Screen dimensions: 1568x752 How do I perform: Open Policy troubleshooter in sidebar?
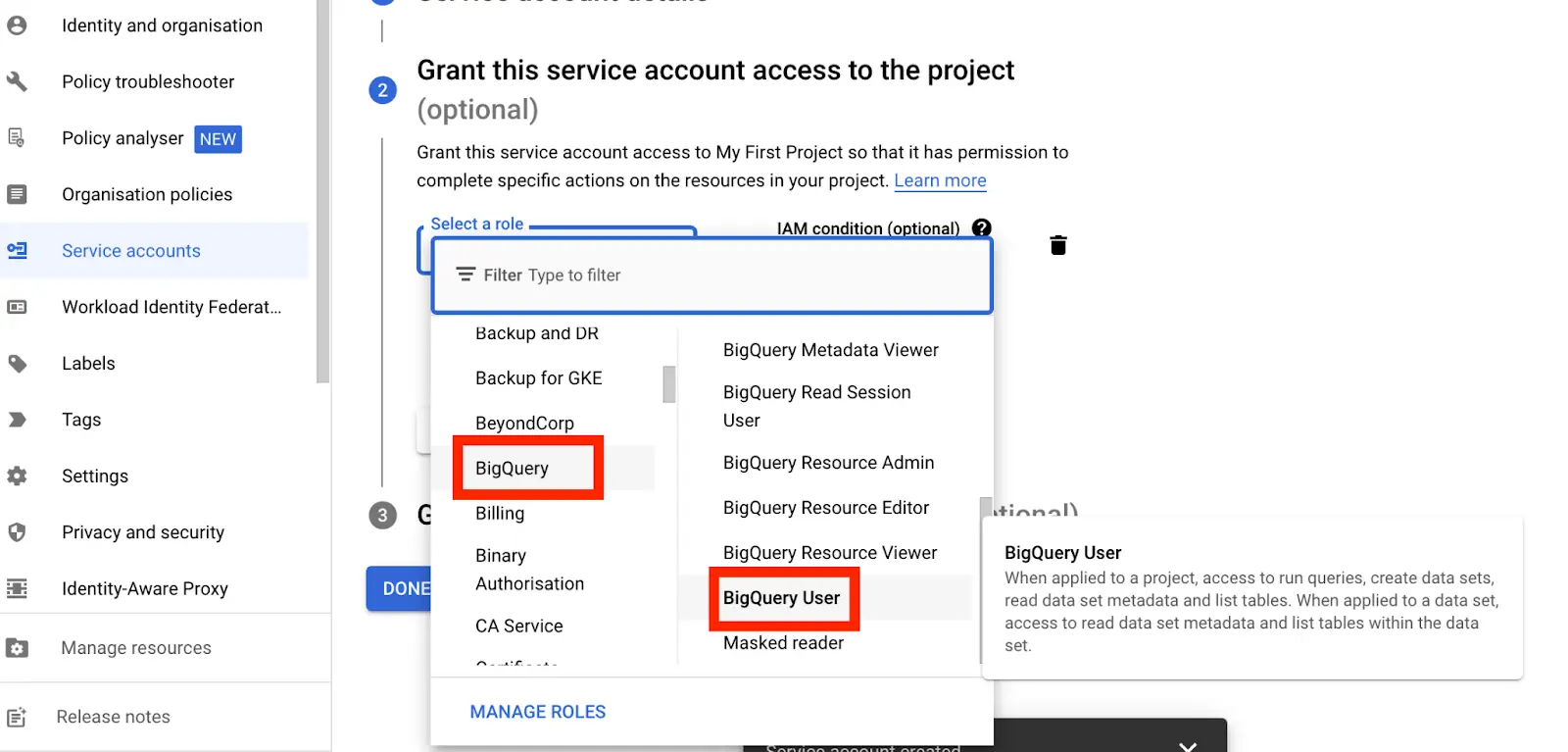pos(148,81)
